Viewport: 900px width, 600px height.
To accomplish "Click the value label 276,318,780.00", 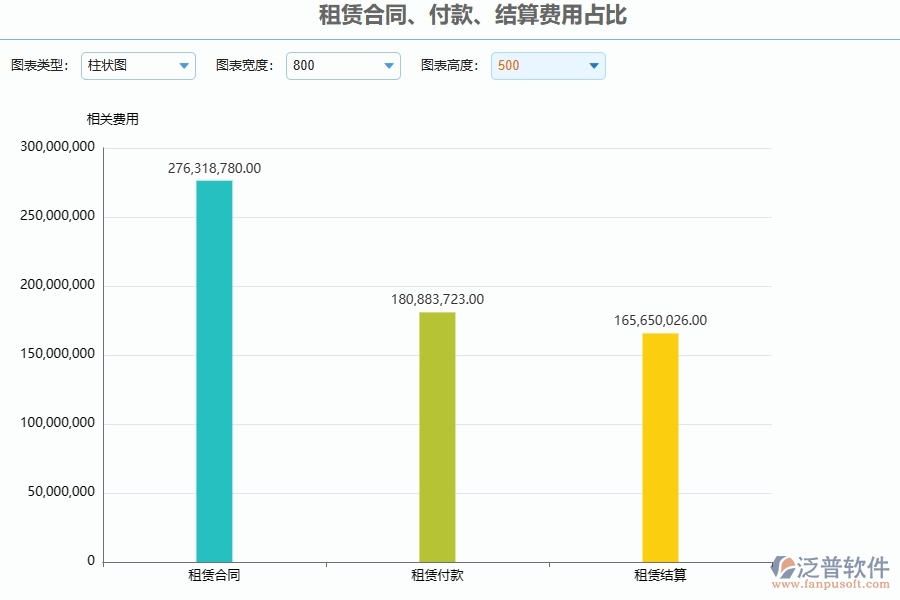I will point(213,168).
